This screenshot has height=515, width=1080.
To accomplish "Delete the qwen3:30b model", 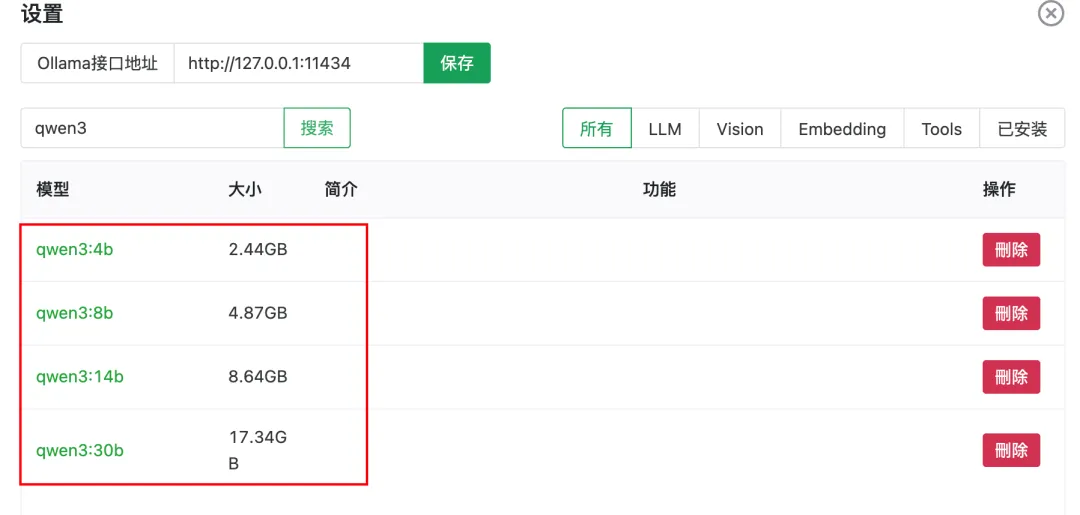I will click(x=1011, y=450).
